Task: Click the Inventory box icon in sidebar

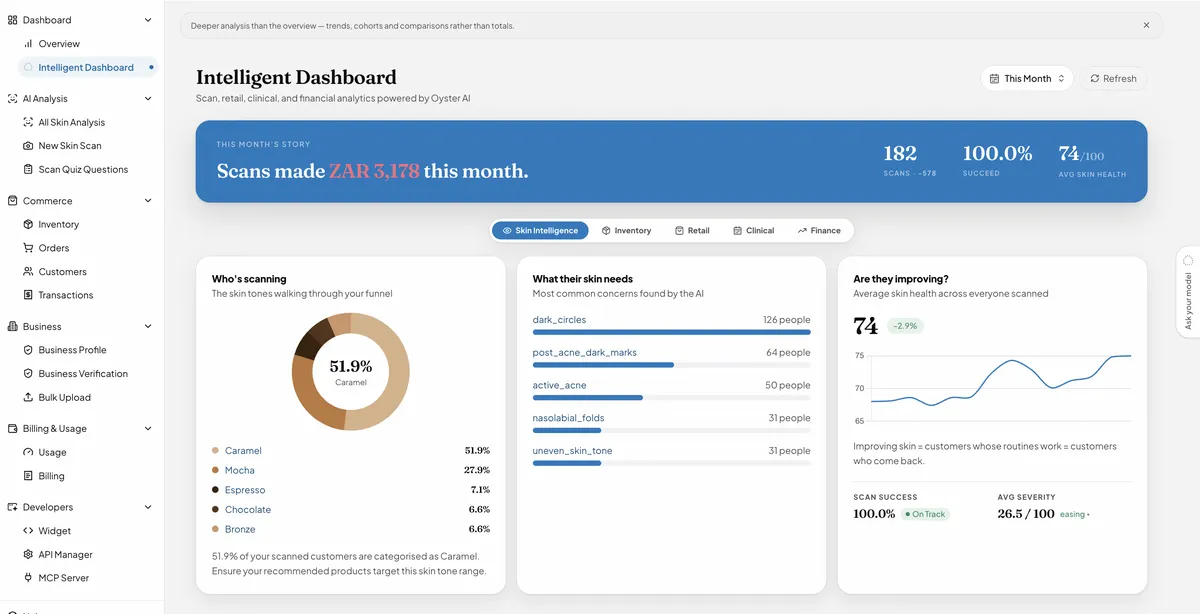Action: tap(28, 225)
